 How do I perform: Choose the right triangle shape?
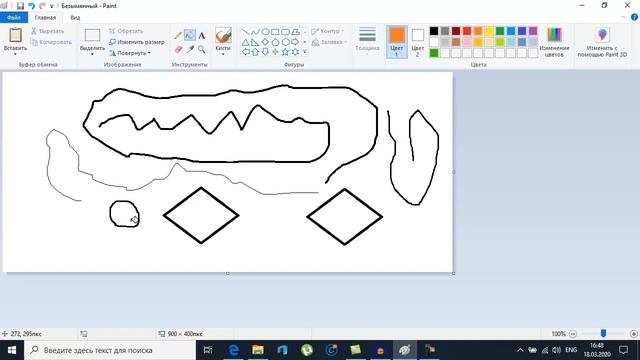[x=255, y=42]
